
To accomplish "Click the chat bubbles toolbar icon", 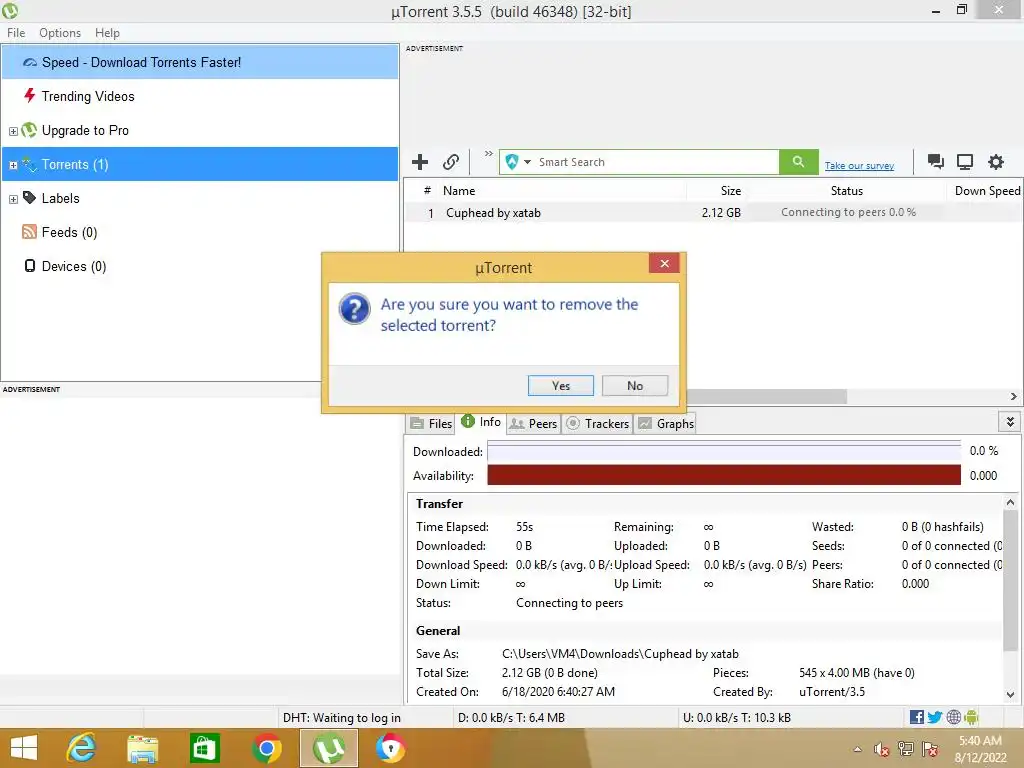I will click(x=935, y=161).
